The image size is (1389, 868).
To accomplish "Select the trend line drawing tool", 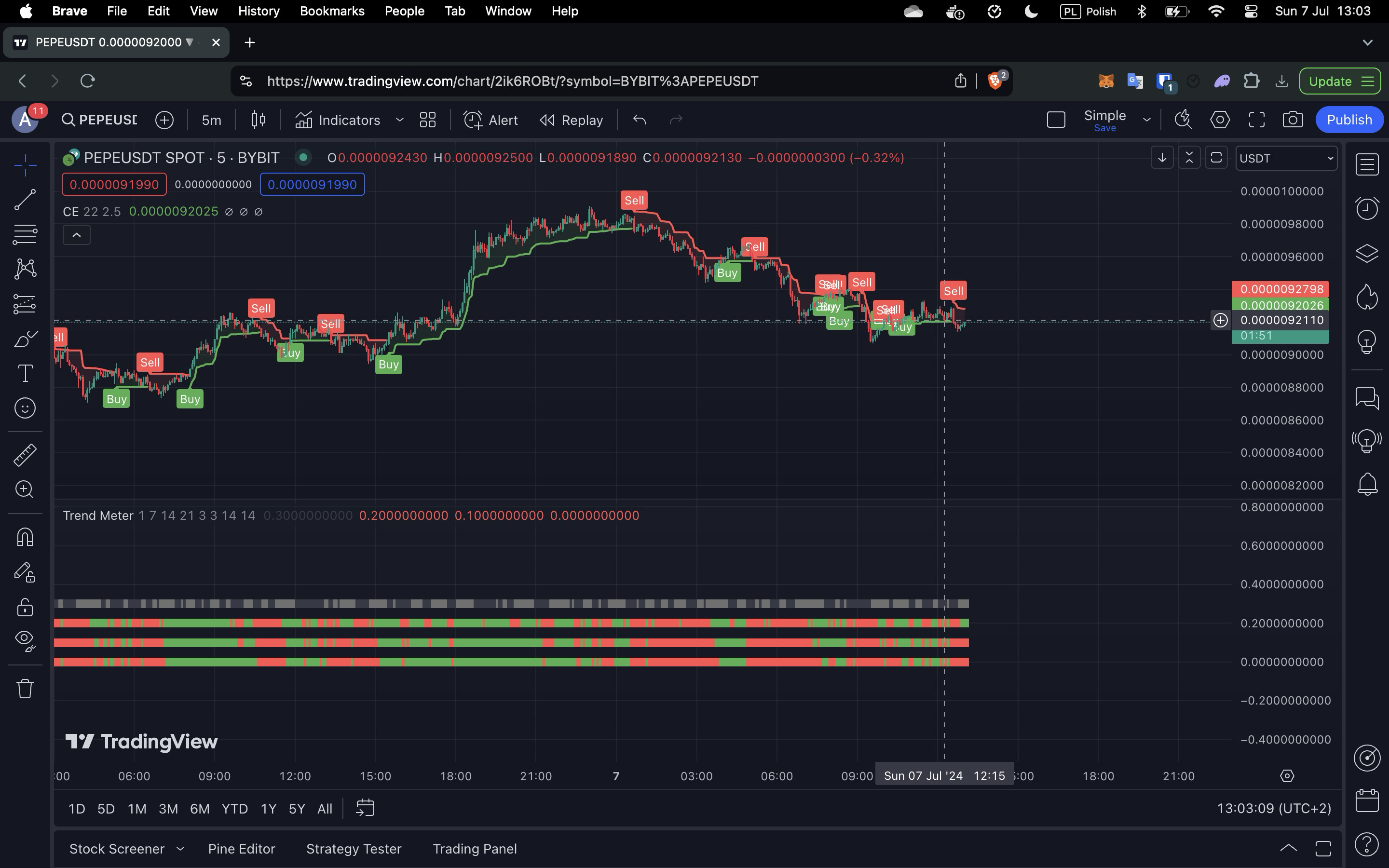I will (x=25, y=200).
